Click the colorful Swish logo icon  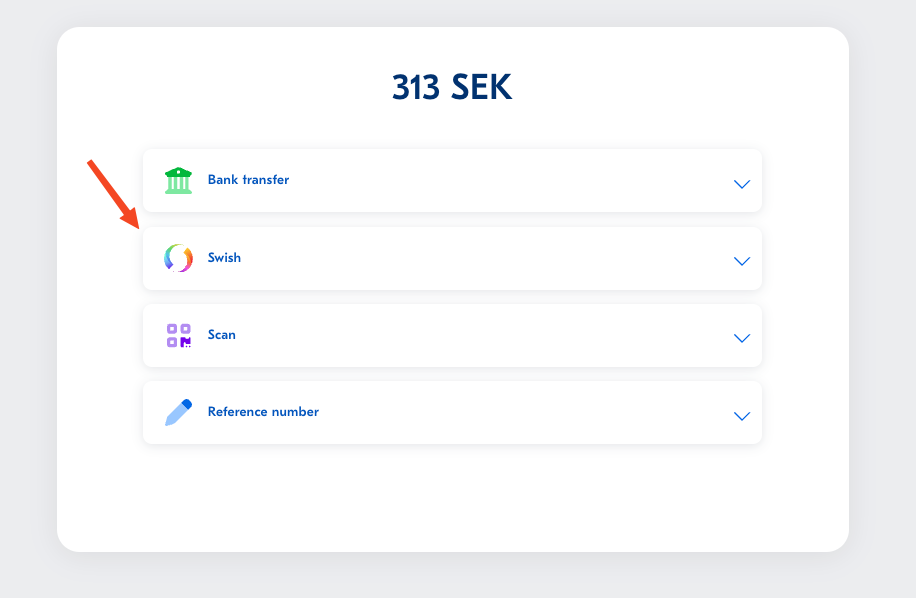pos(178,258)
